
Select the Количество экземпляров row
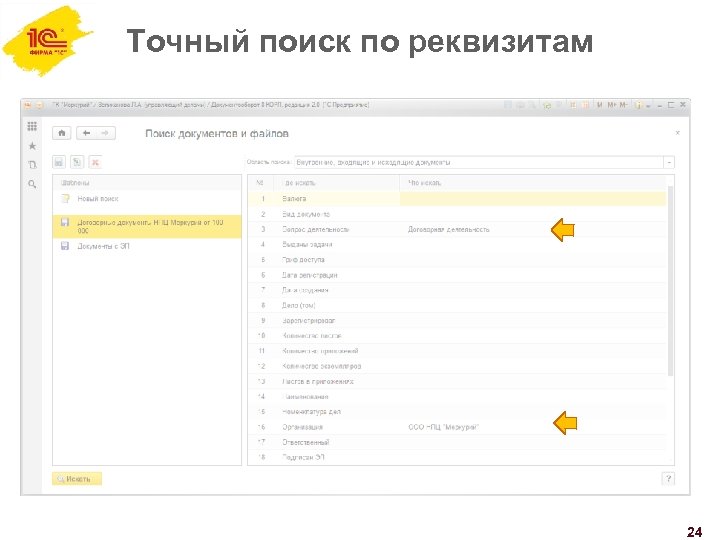(457, 366)
